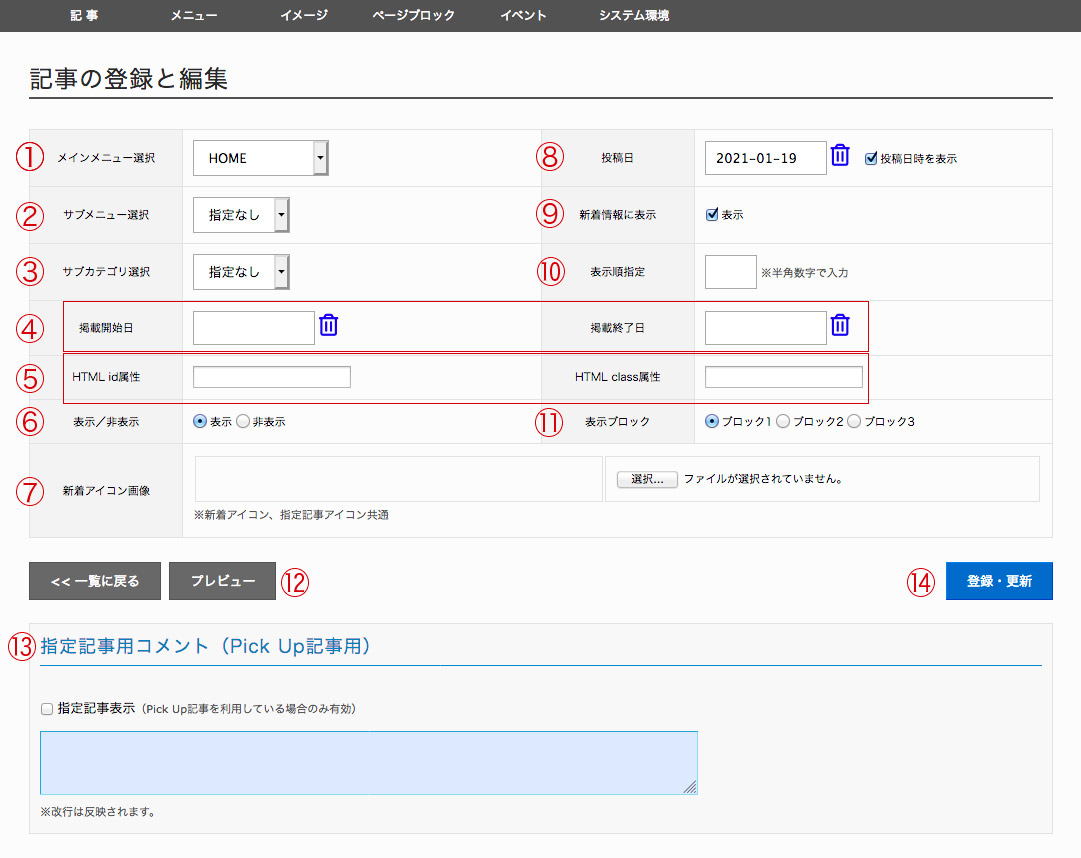Open システム環境 menu item
The height and width of the screenshot is (858, 1081).
tap(634, 15)
